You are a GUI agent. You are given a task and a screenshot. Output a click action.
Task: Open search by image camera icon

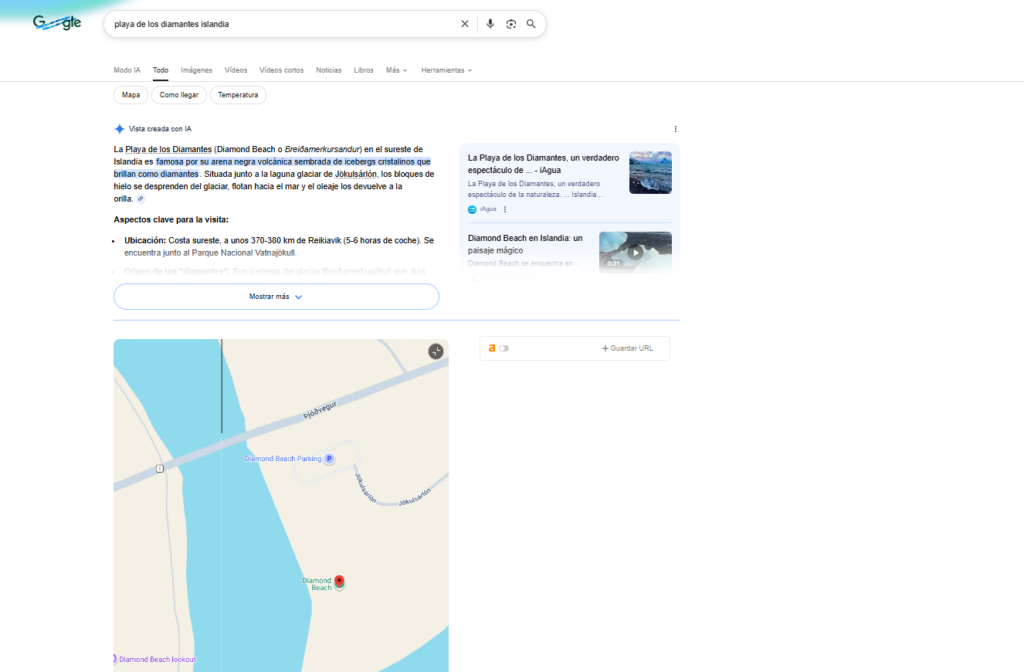510,24
